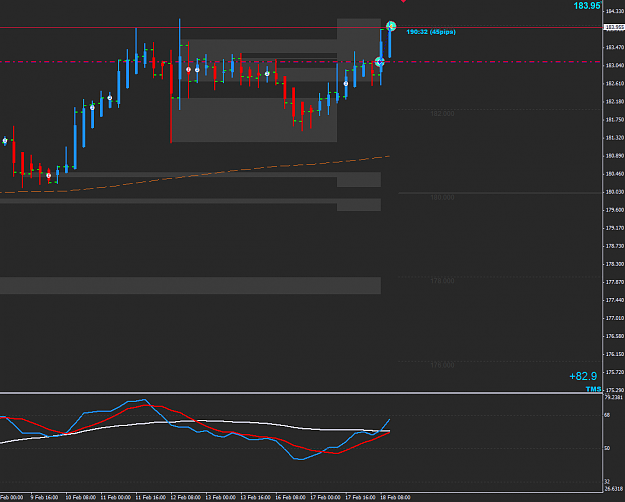
Task: Click the 176.000 round-number level label
Action: coord(442,365)
